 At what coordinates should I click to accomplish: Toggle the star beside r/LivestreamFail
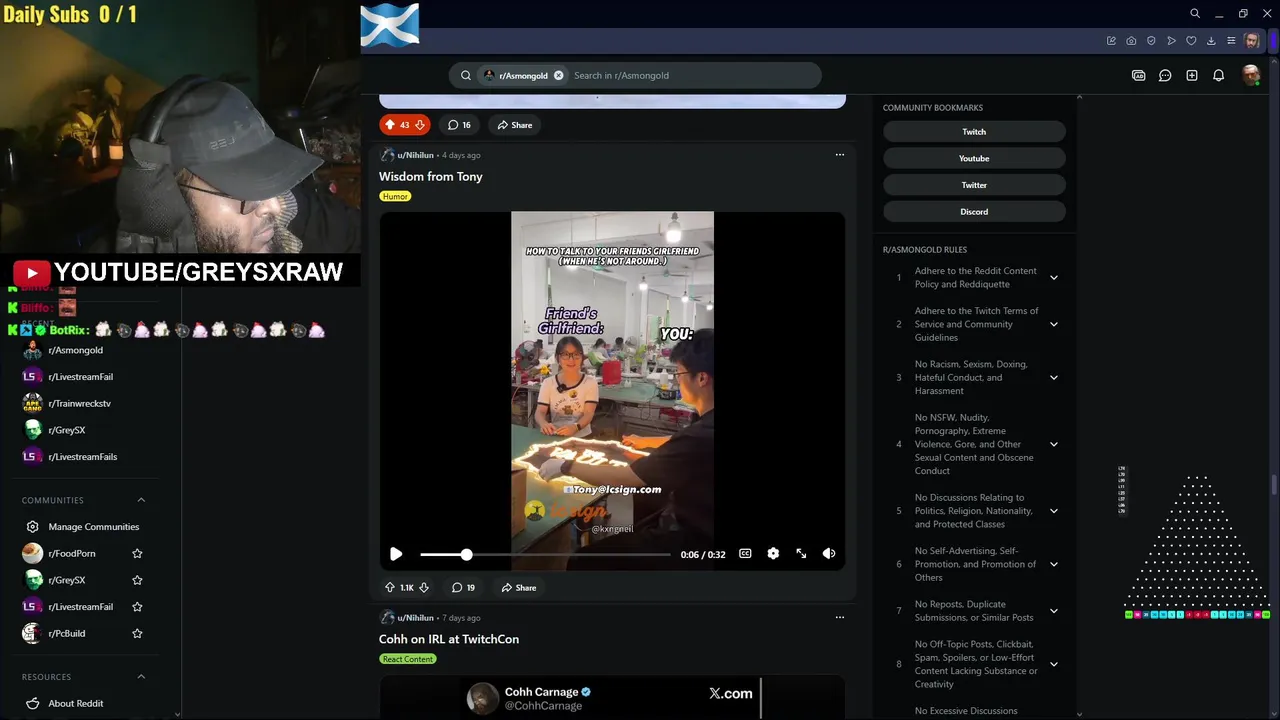click(x=137, y=607)
